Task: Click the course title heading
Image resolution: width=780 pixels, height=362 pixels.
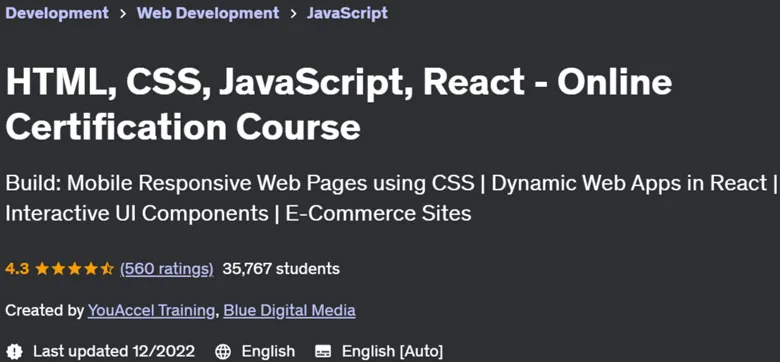Action: click(x=338, y=105)
